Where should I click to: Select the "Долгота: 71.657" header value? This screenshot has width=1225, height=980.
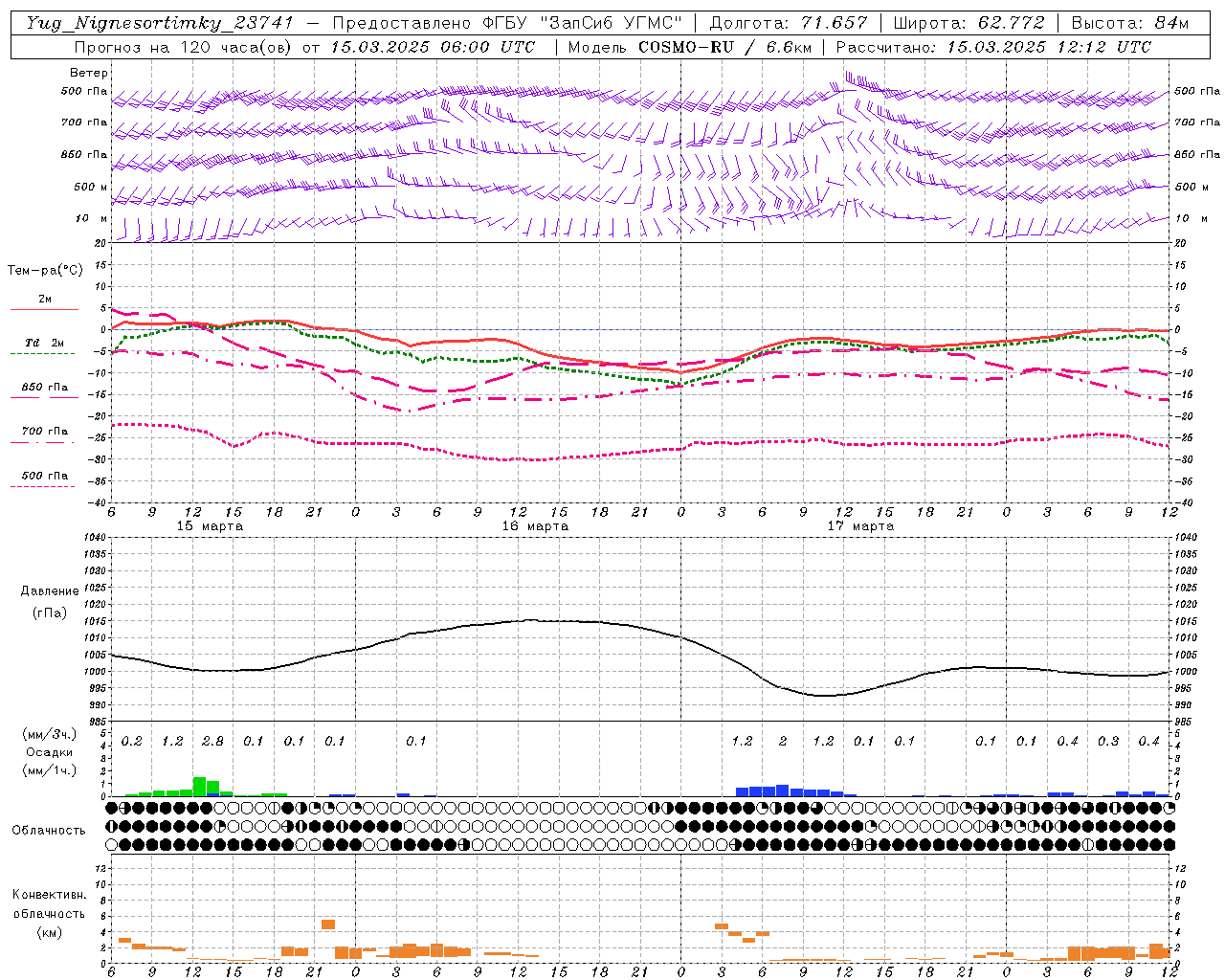pos(789,23)
